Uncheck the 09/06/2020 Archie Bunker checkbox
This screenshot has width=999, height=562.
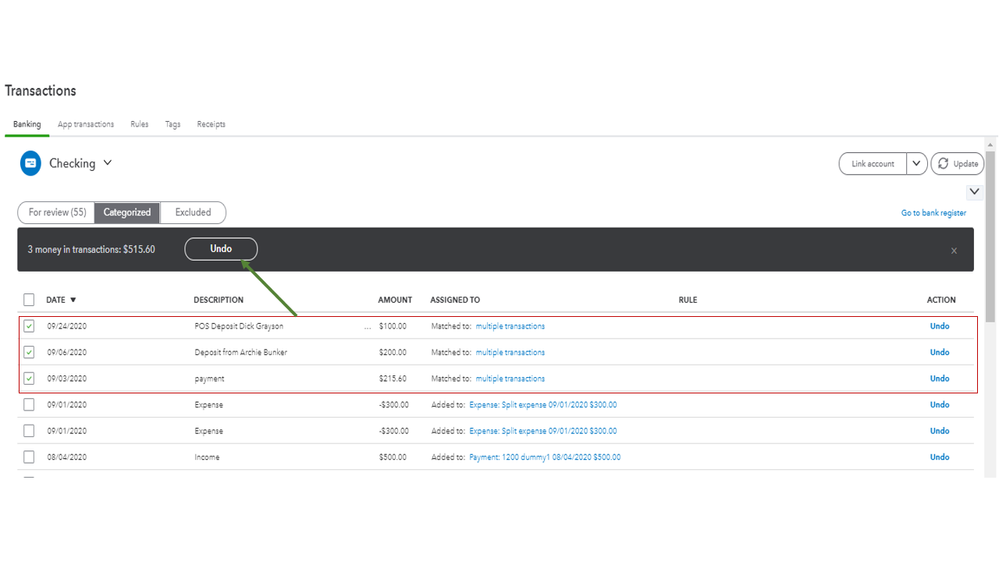click(x=29, y=352)
